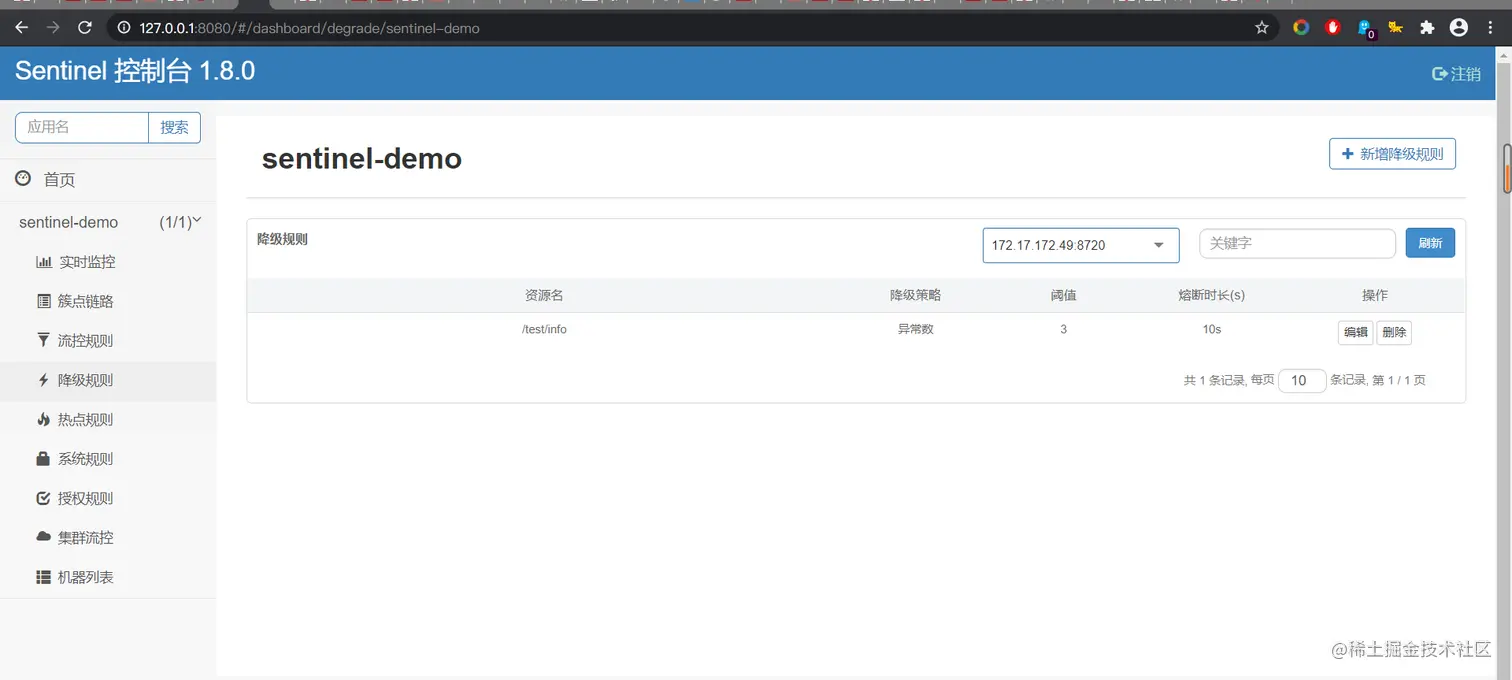Open 实时监控 real-time monitoring
Screen dimensions: 1512x680
click(x=87, y=262)
